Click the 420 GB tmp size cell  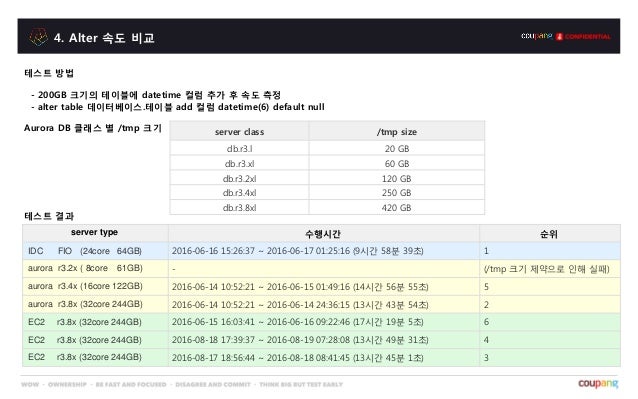pos(397,207)
